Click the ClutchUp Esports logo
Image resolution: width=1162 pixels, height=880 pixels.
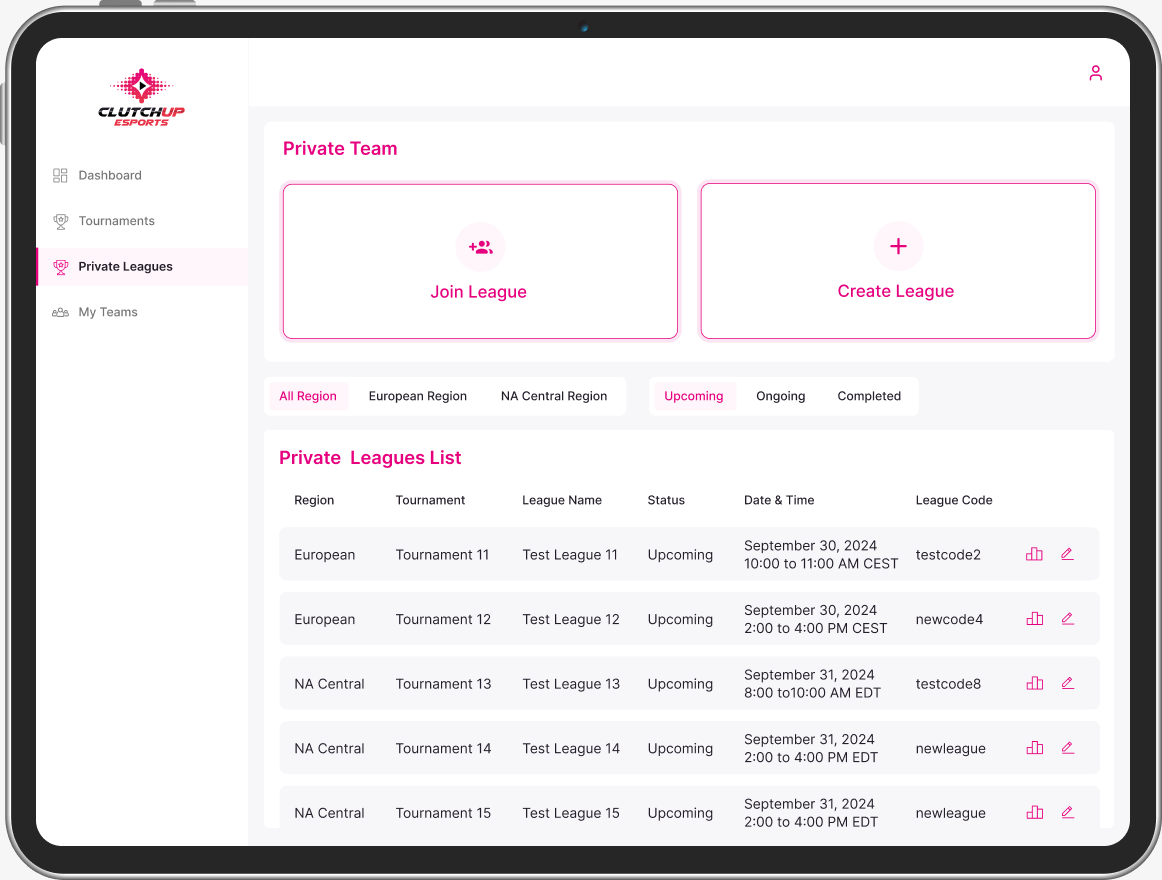pos(141,98)
